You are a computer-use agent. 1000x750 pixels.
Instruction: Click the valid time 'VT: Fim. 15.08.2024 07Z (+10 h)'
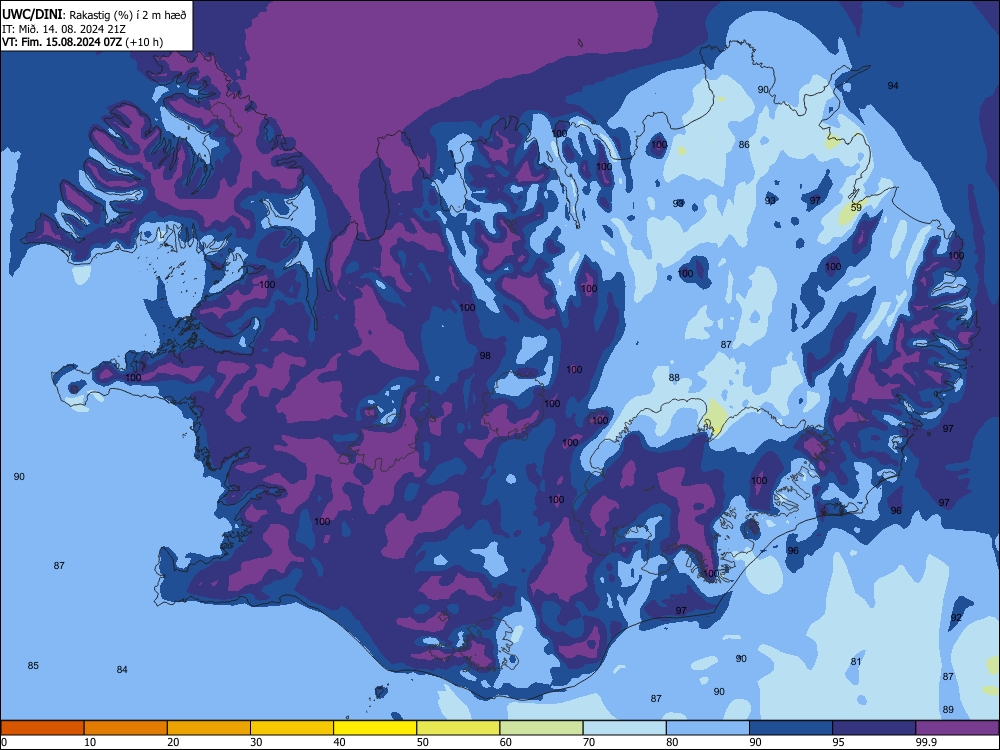(x=82, y=42)
